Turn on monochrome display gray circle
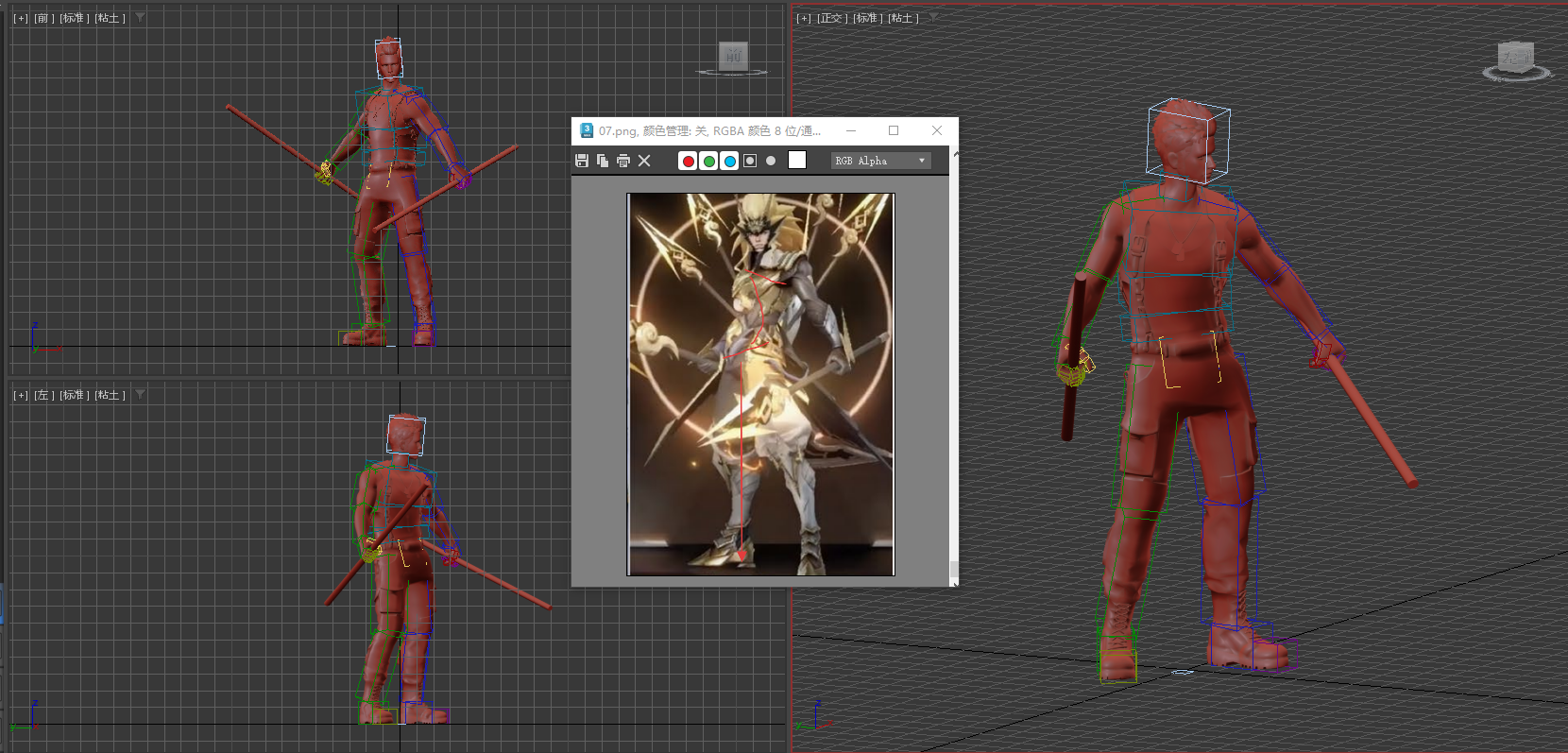 771,161
